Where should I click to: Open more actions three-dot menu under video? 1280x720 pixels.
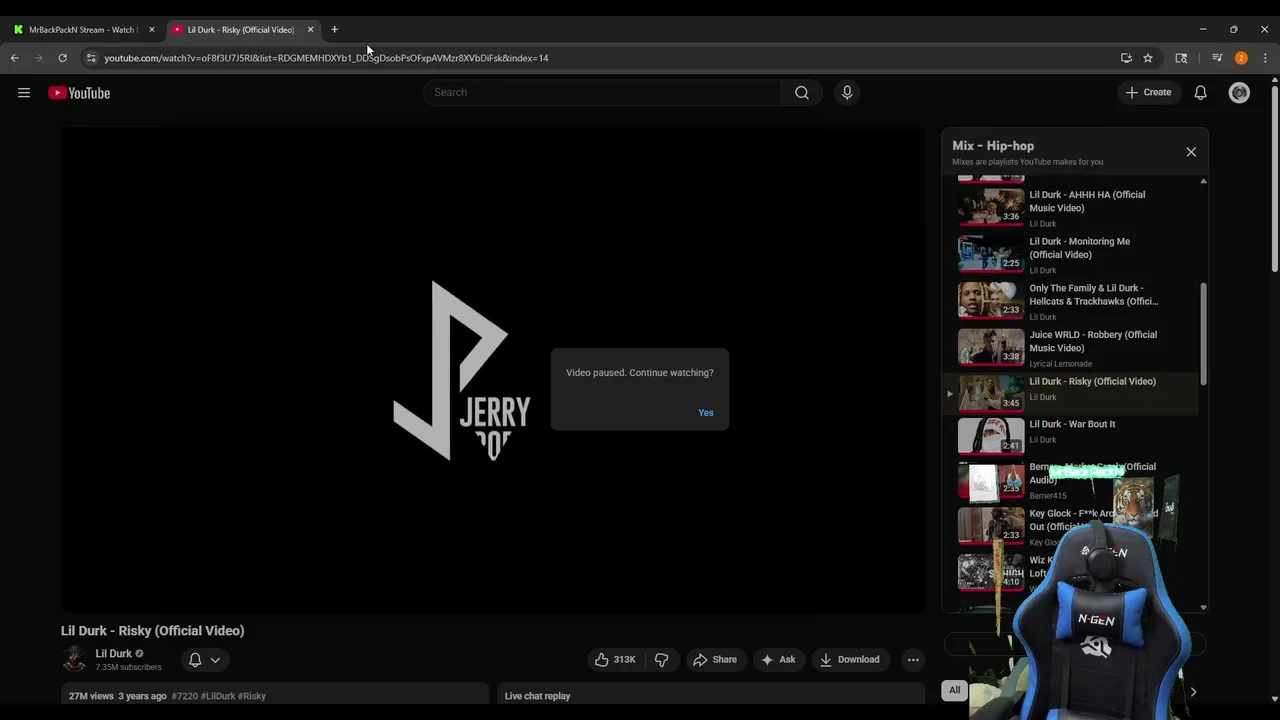click(x=913, y=660)
